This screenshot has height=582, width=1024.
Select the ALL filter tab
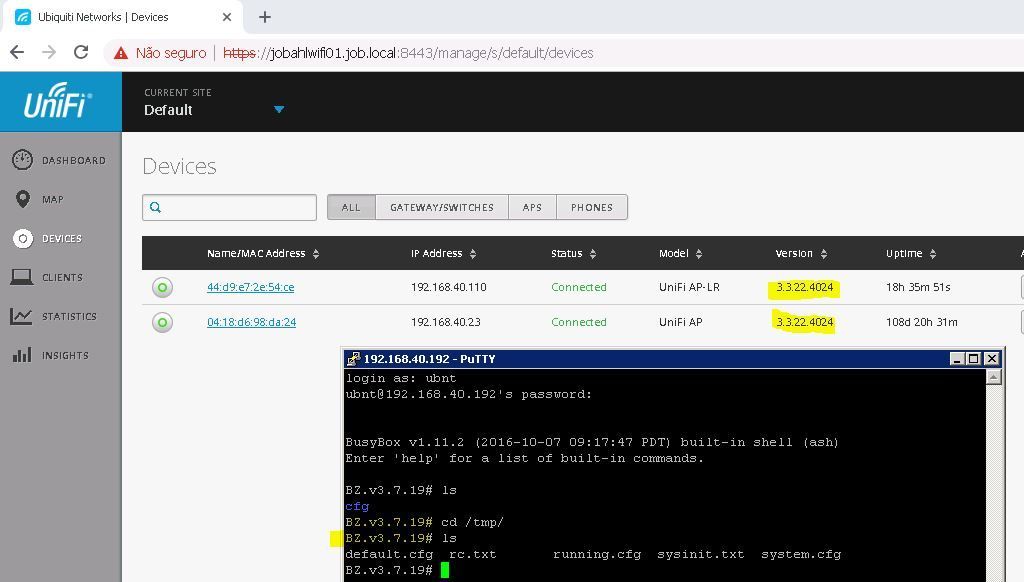[351, 207]
